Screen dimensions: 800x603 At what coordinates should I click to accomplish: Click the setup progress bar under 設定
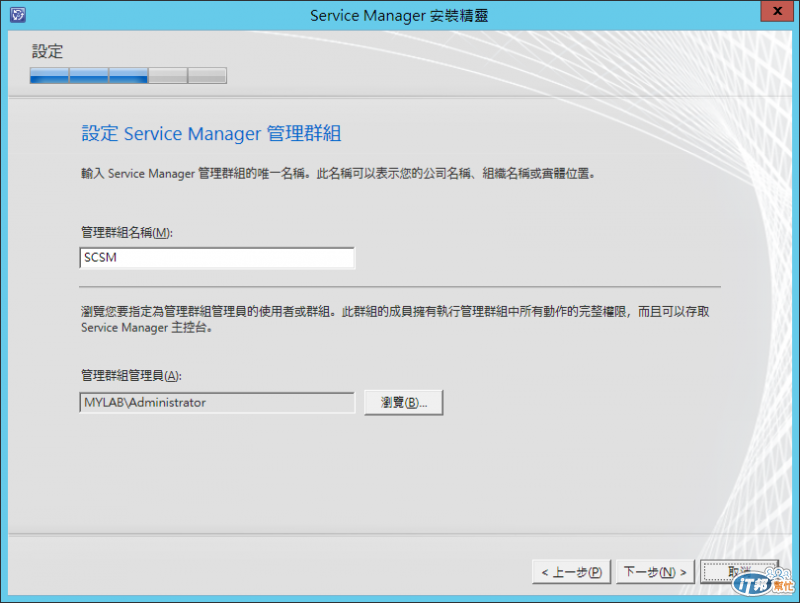pyautogui.click(x=128, y=76)
